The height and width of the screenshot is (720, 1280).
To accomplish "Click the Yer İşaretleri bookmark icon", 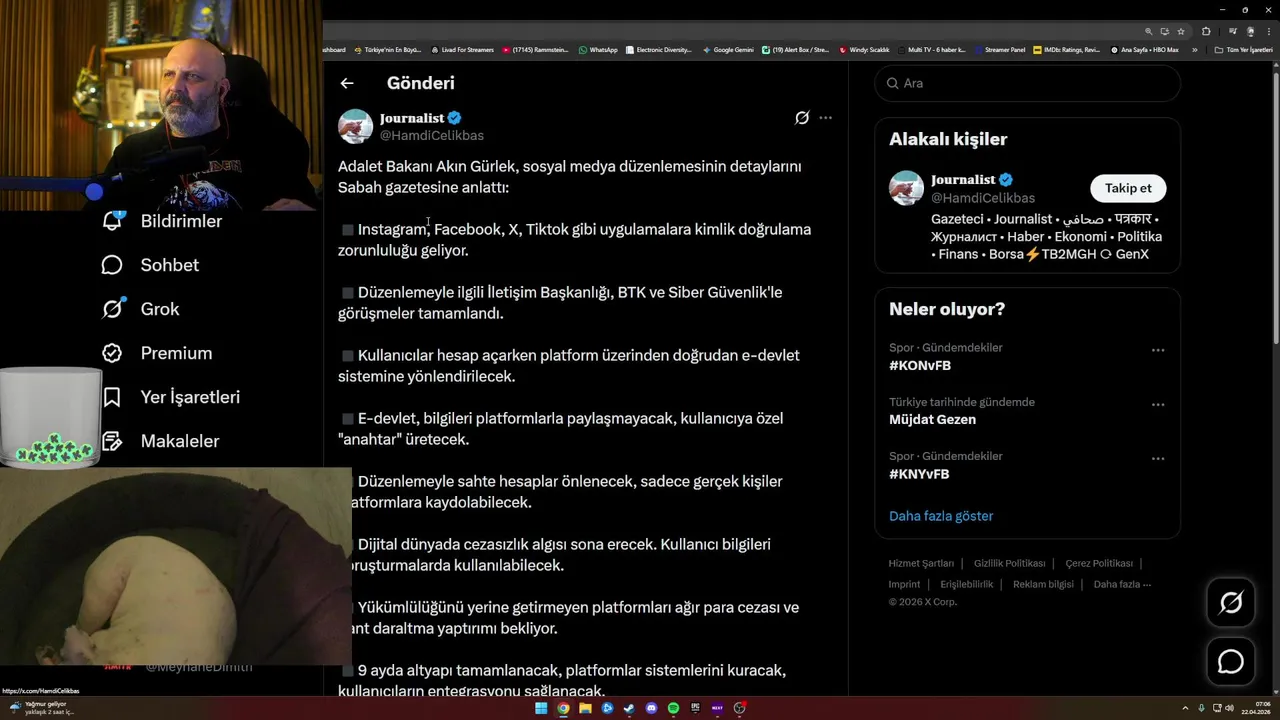I will pyautogui.click(x=112, y=397).
